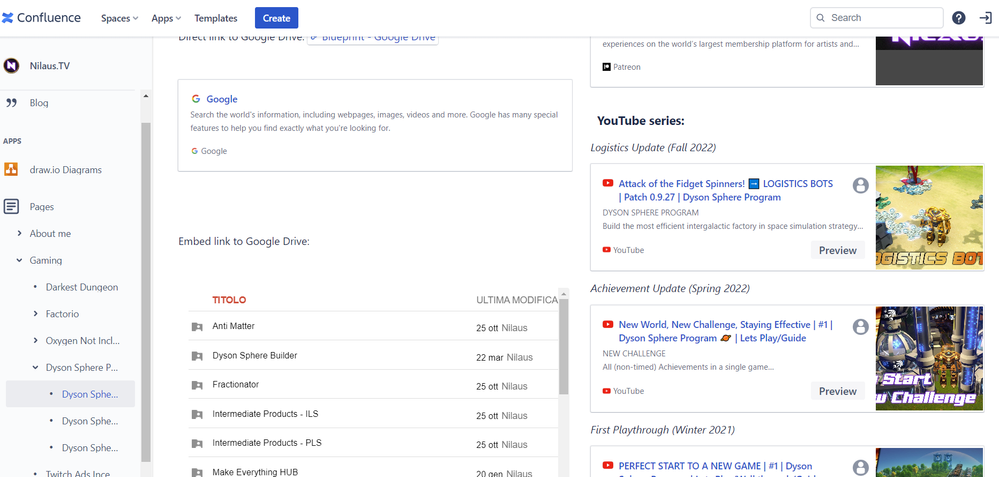Click the Blog quote icon
This screenshot has height=477, width=999.
point(11,103)
